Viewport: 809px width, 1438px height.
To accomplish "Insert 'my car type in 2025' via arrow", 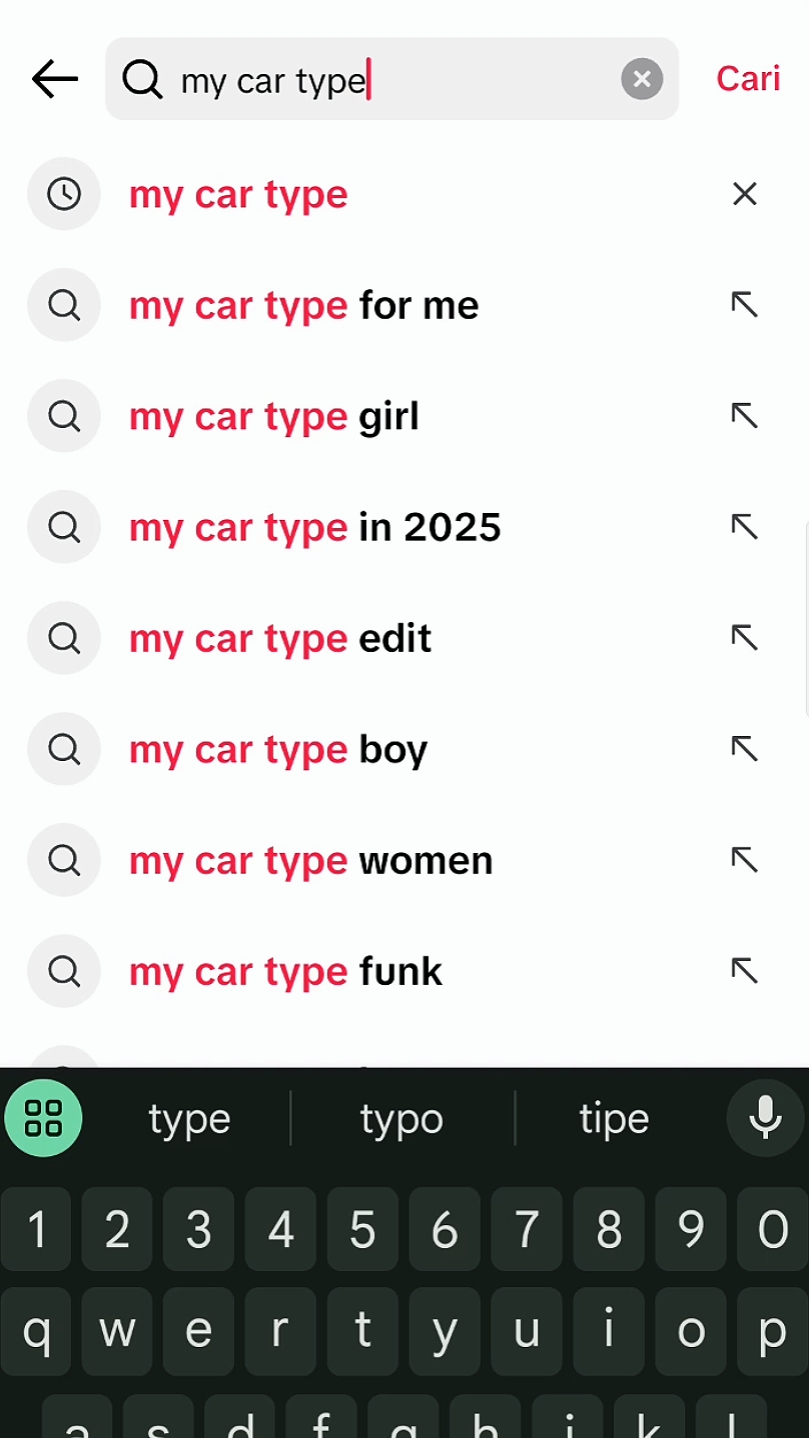I will click(x=745, y=527).
